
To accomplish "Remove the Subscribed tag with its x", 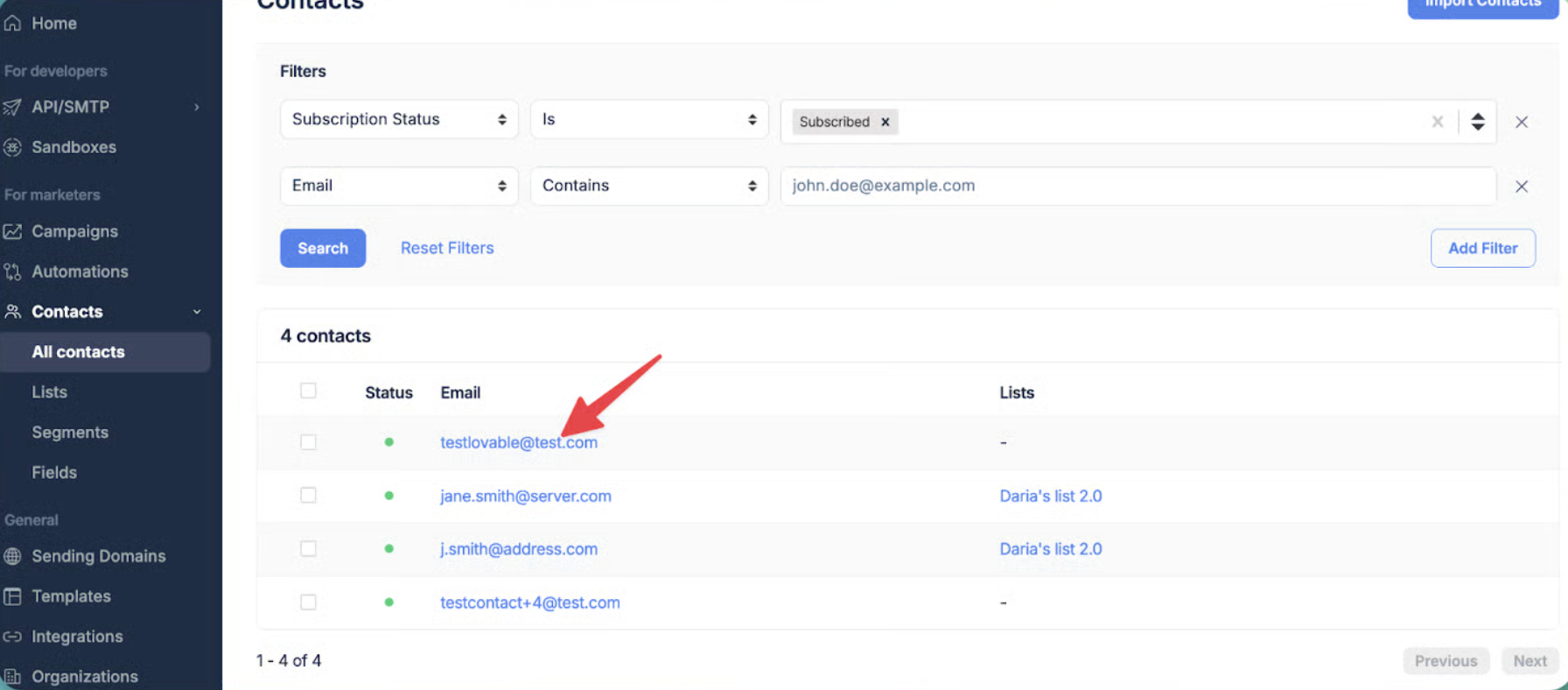I will 885,122.
